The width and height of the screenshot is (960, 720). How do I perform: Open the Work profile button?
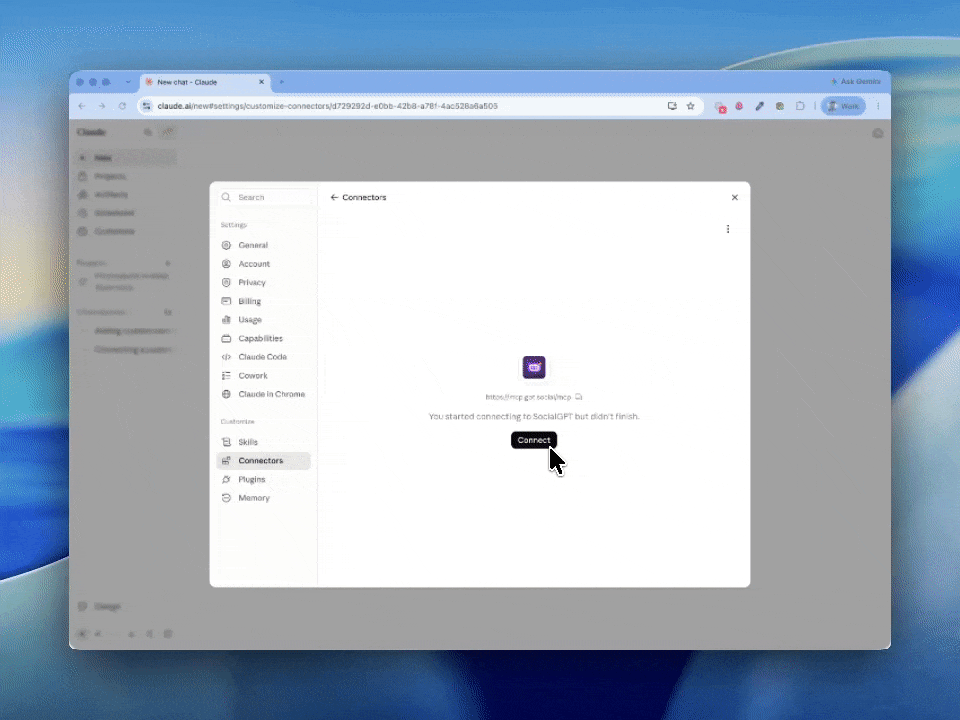point(843,106)
